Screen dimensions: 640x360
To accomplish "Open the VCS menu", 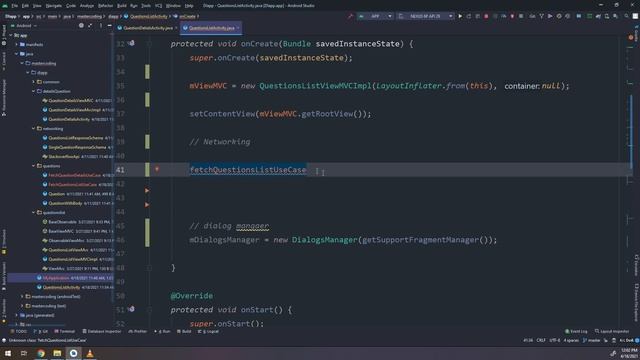I will tap(158, 6).
